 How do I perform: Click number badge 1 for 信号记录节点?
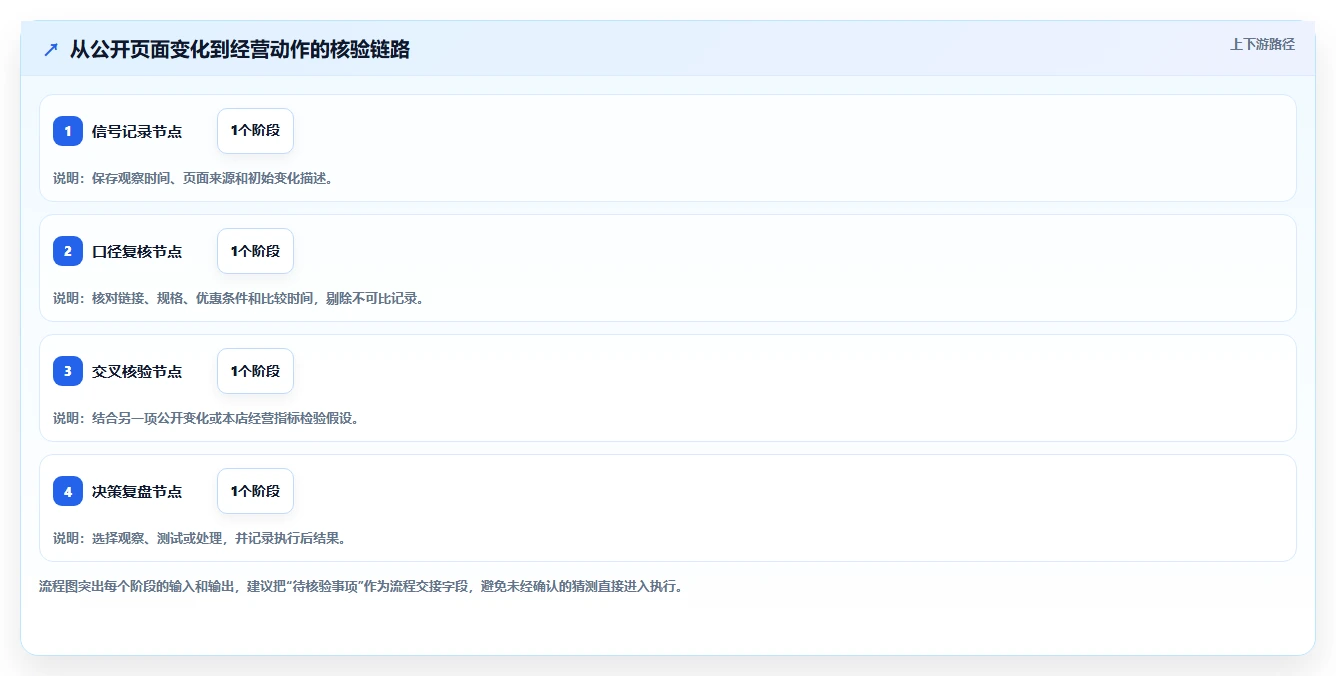pyautogui.click(x=68, y=131)
